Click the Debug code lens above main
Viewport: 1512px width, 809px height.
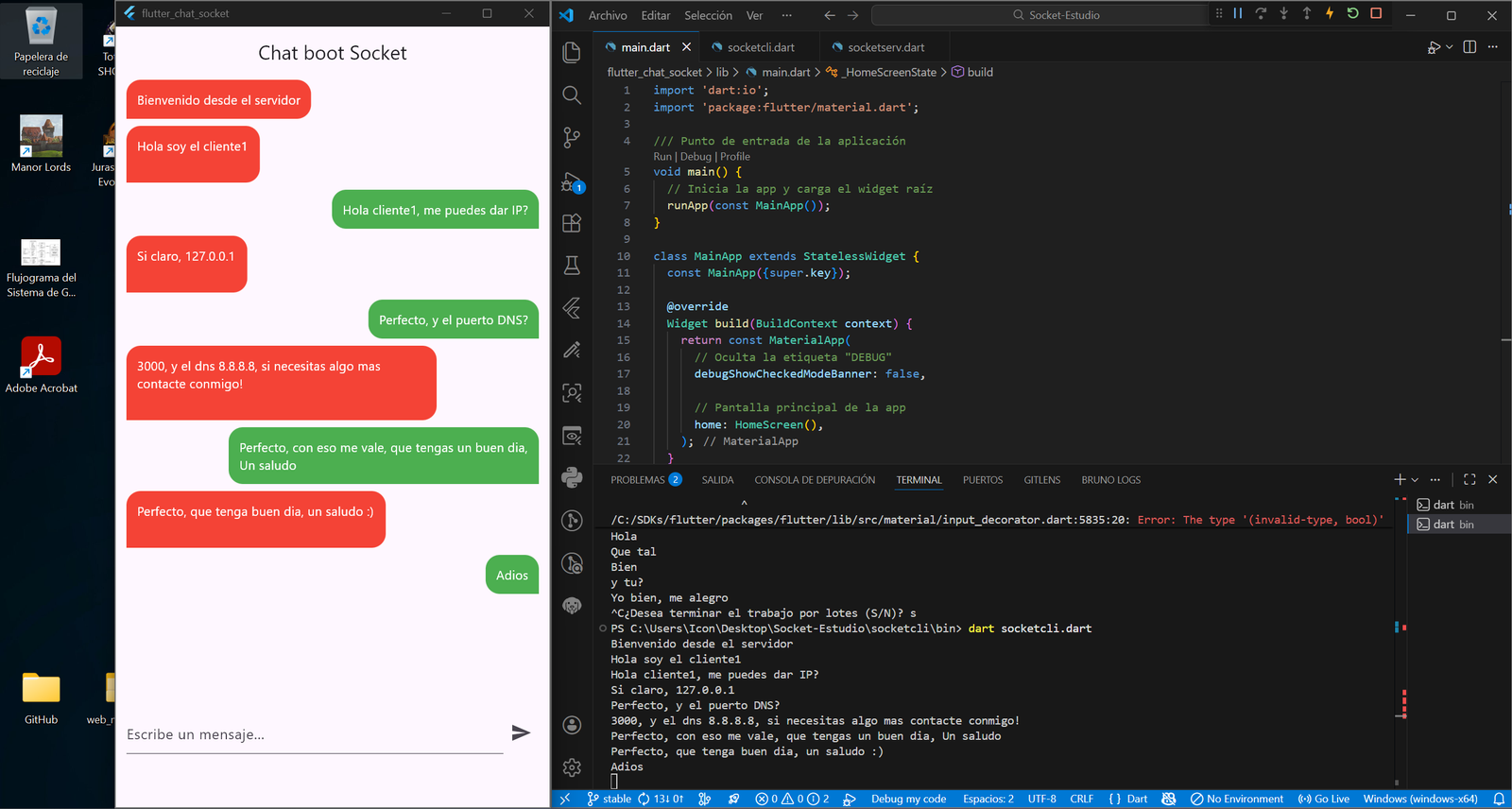point(696,157)
